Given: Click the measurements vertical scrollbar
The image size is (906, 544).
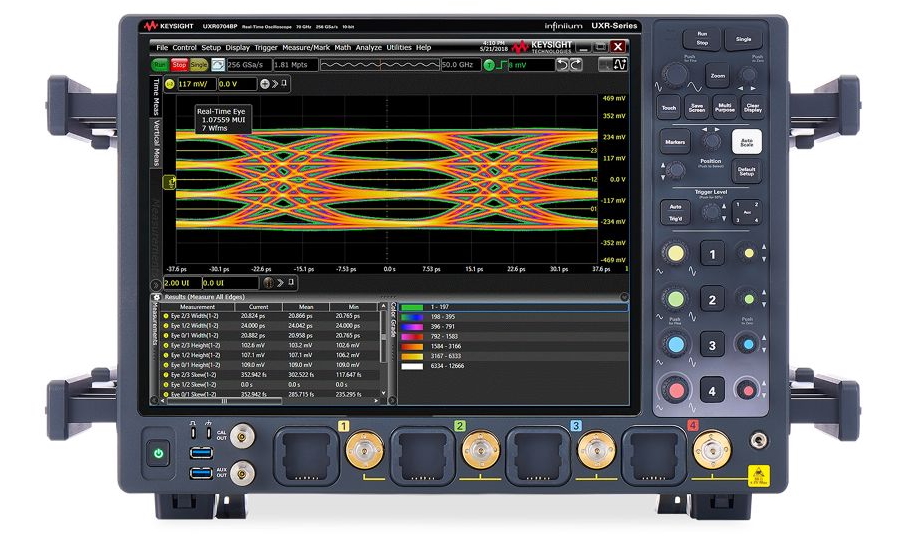Looking at the screenshot, I should tap(383, 336).
